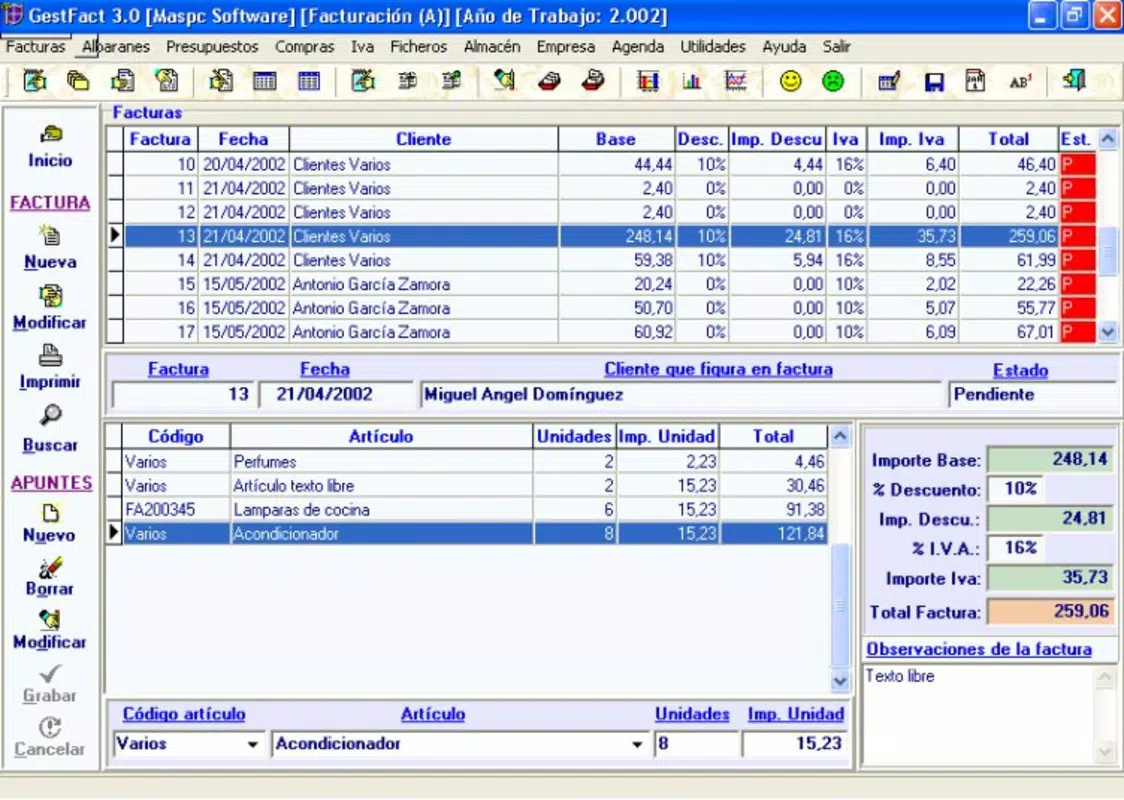Click the calculator document toolbar icon

click(976, 81)
